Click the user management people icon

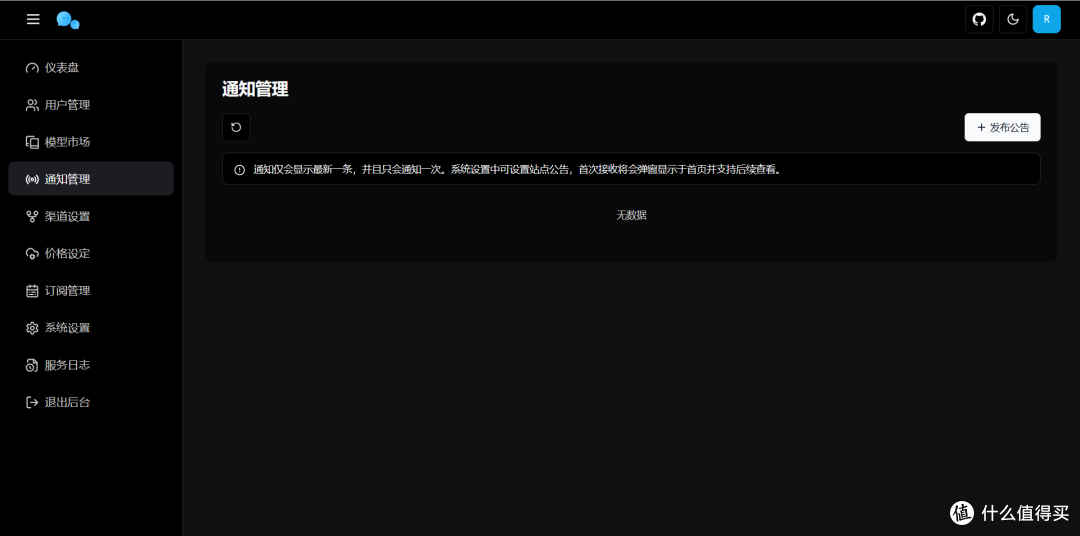[32, 105]
